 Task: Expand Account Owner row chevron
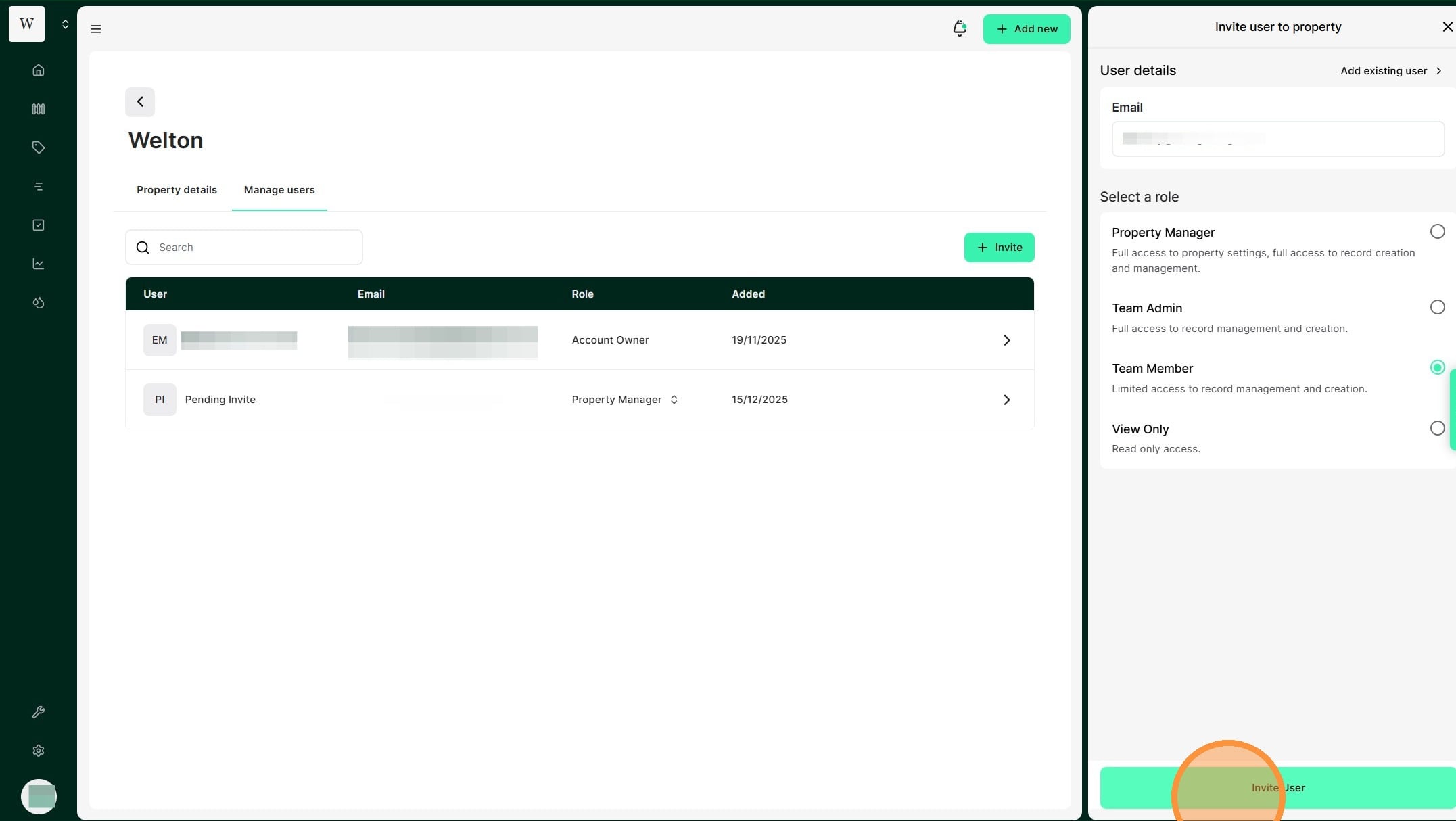click(x=1006, y=340)
